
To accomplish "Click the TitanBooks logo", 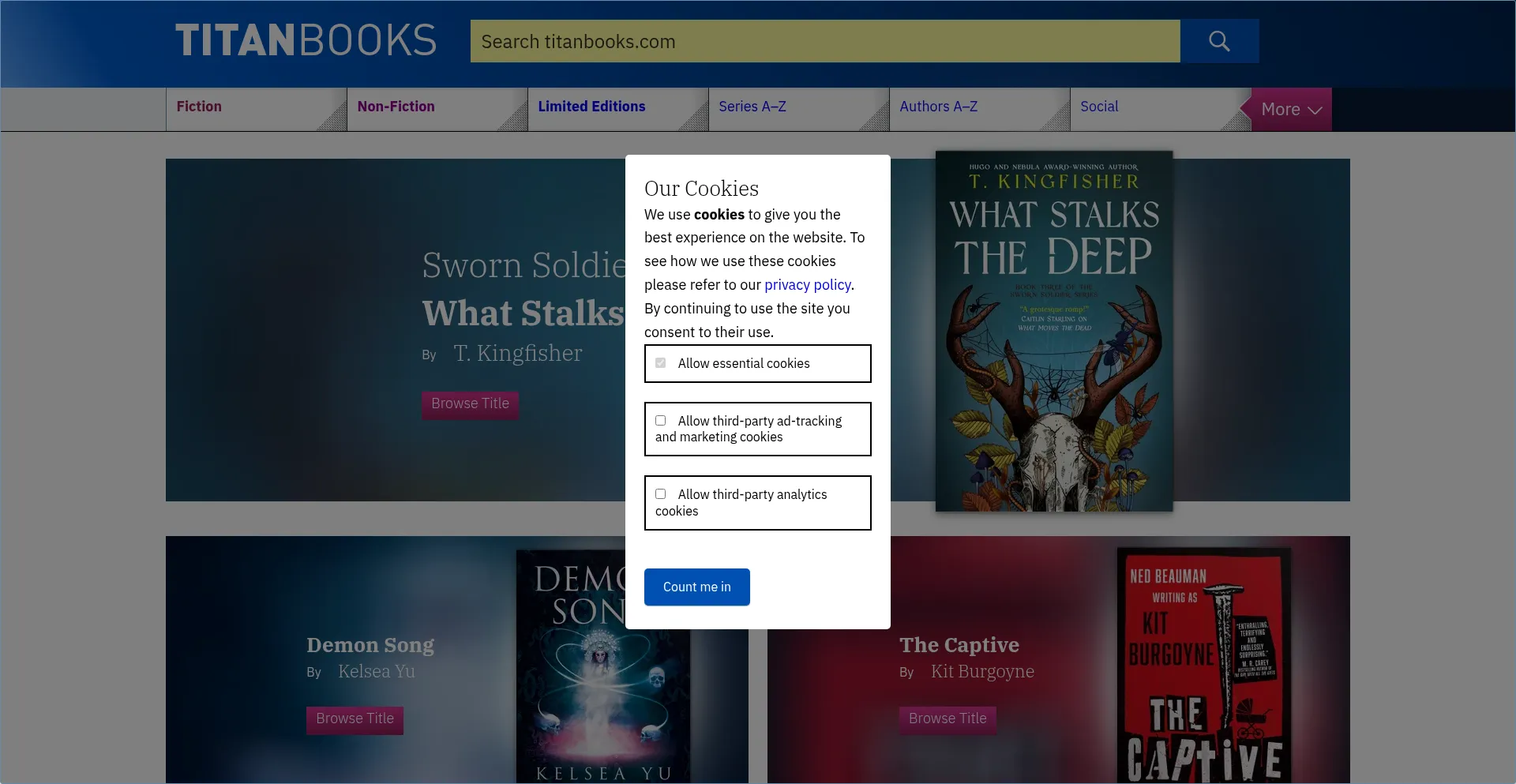I will 306,41.
